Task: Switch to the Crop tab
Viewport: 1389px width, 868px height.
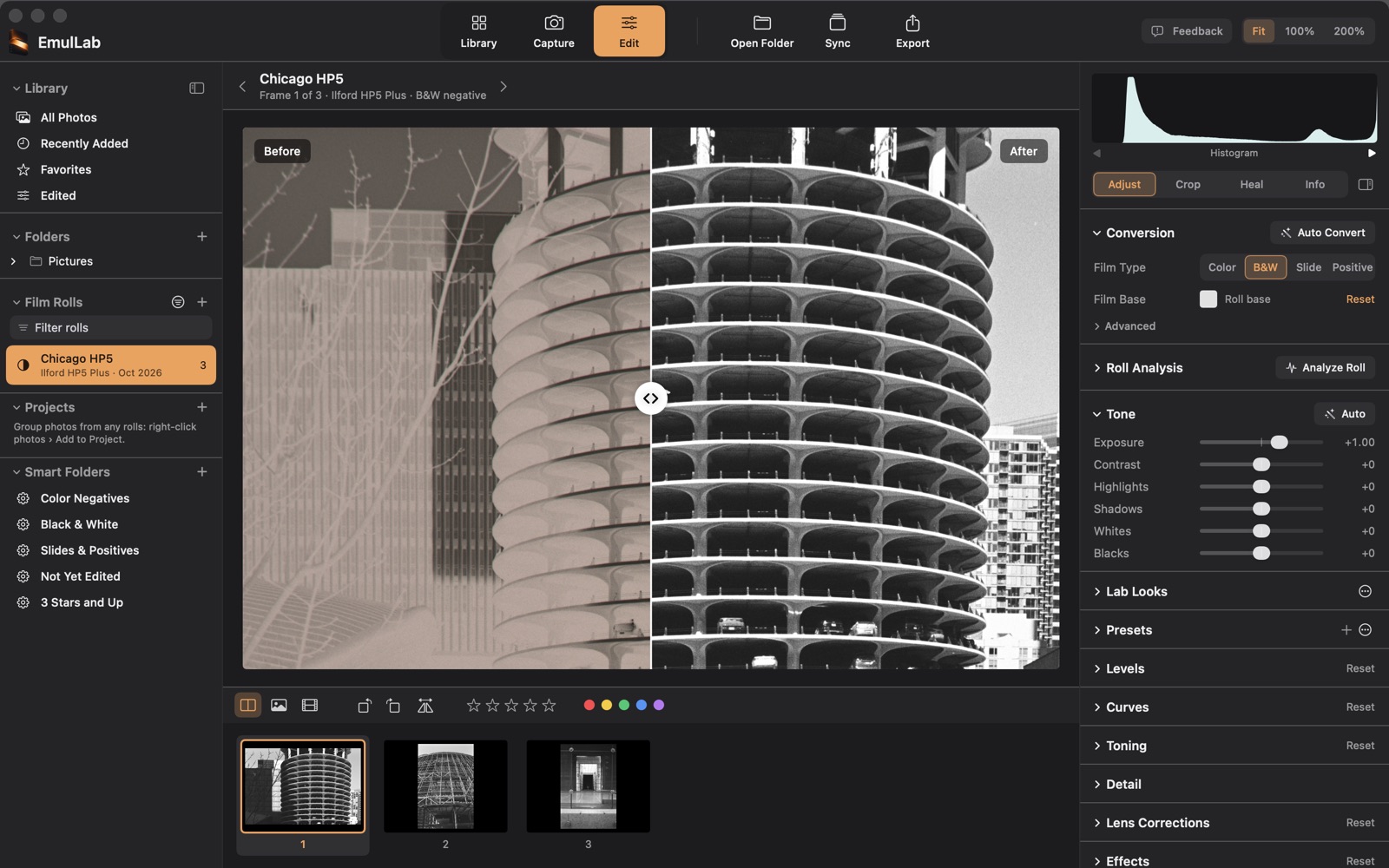Action: pyautogui.click(x=1188, y=184)
